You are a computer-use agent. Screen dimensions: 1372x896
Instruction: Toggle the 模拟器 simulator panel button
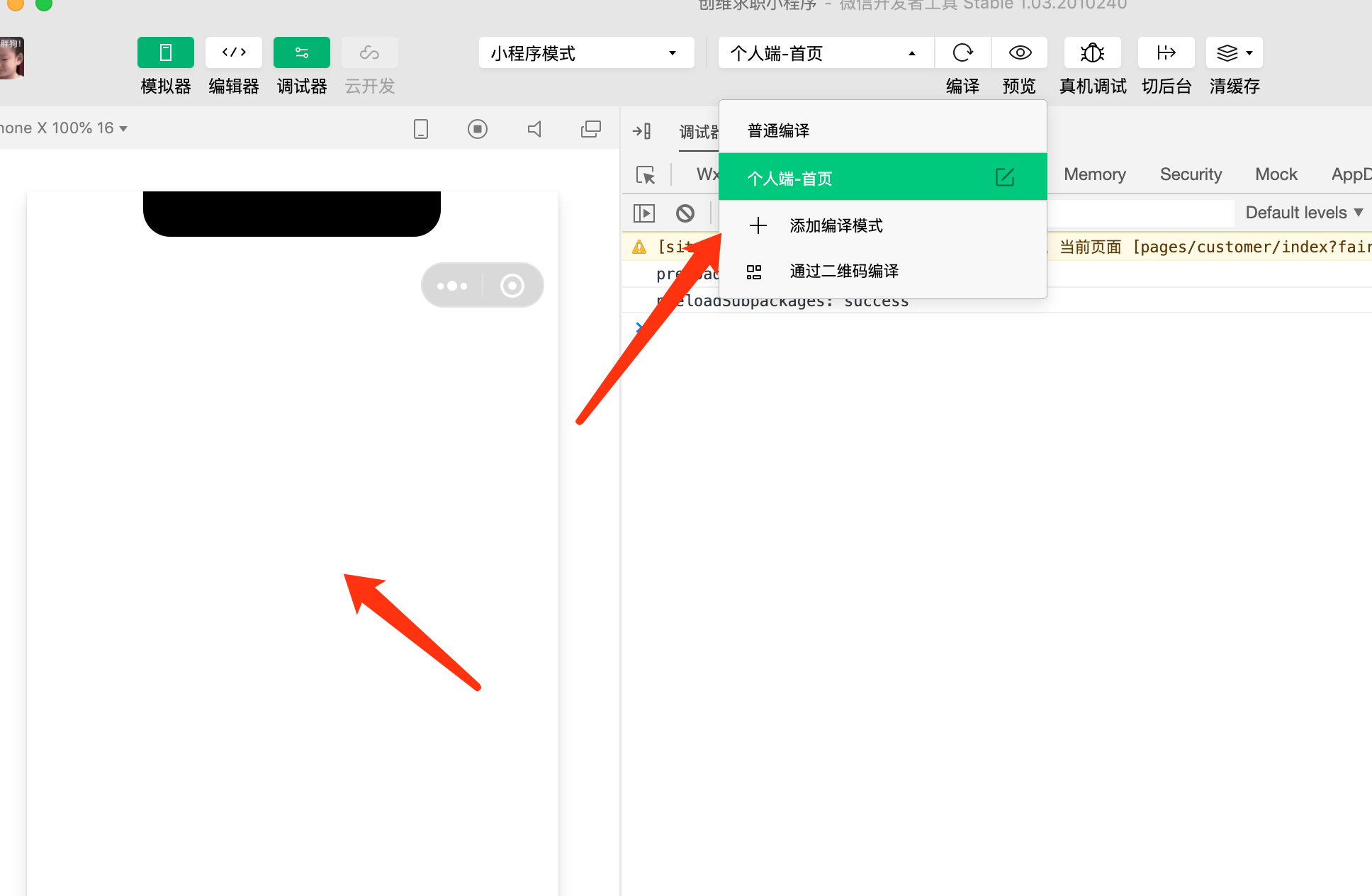pos(165,53)
